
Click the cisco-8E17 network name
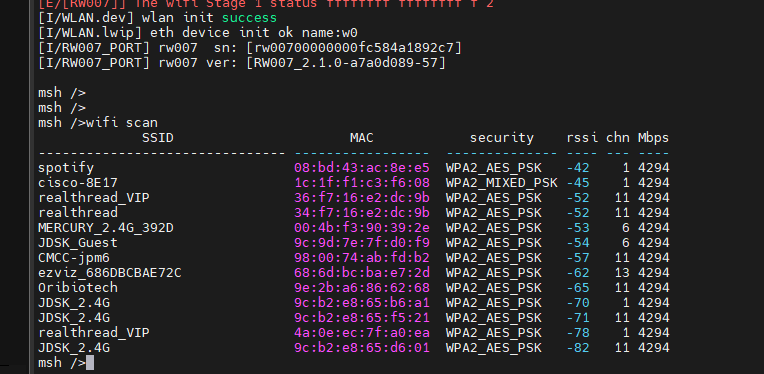click(x=78, y=183)
